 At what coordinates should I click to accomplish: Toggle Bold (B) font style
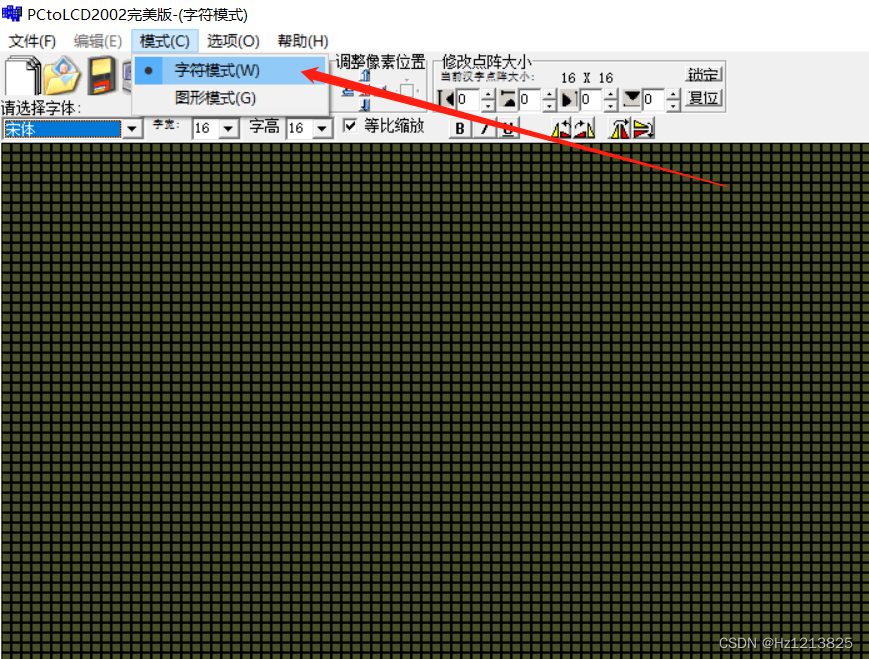[459, 129]
